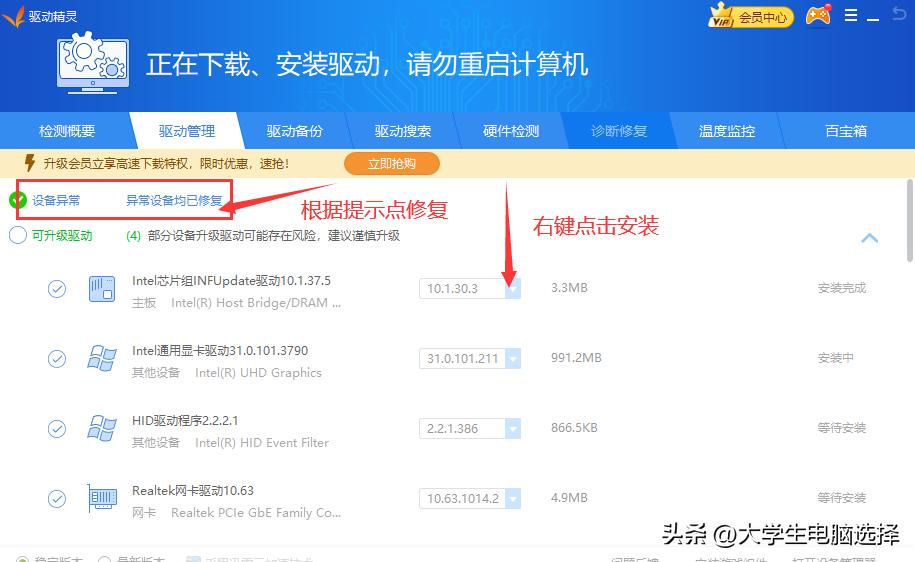The image size is (915, 562).
Task: Click the 安装完成 status for Intel芯片组
Action: 841,288
